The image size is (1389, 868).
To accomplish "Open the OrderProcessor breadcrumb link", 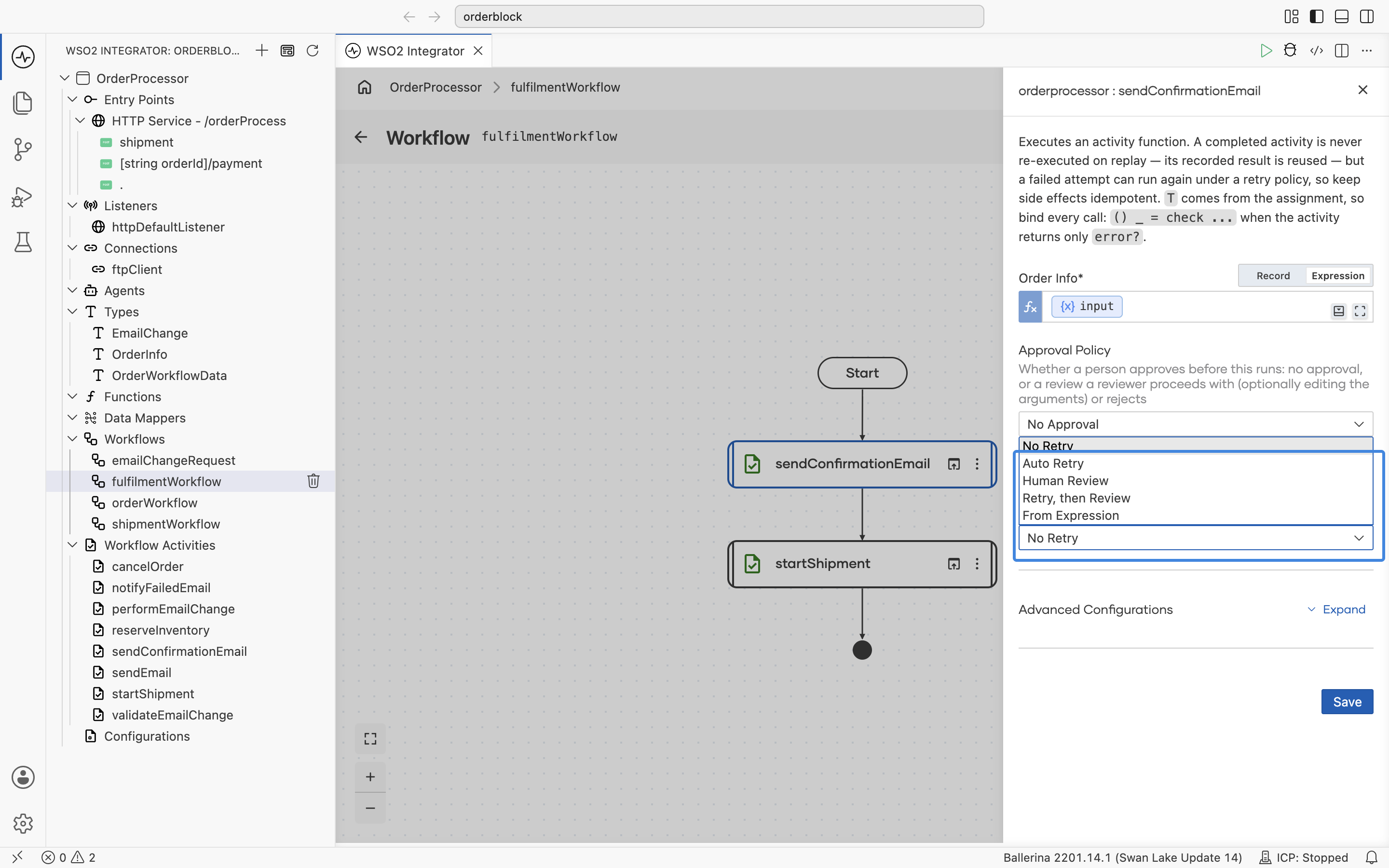I will coord(435,87).
